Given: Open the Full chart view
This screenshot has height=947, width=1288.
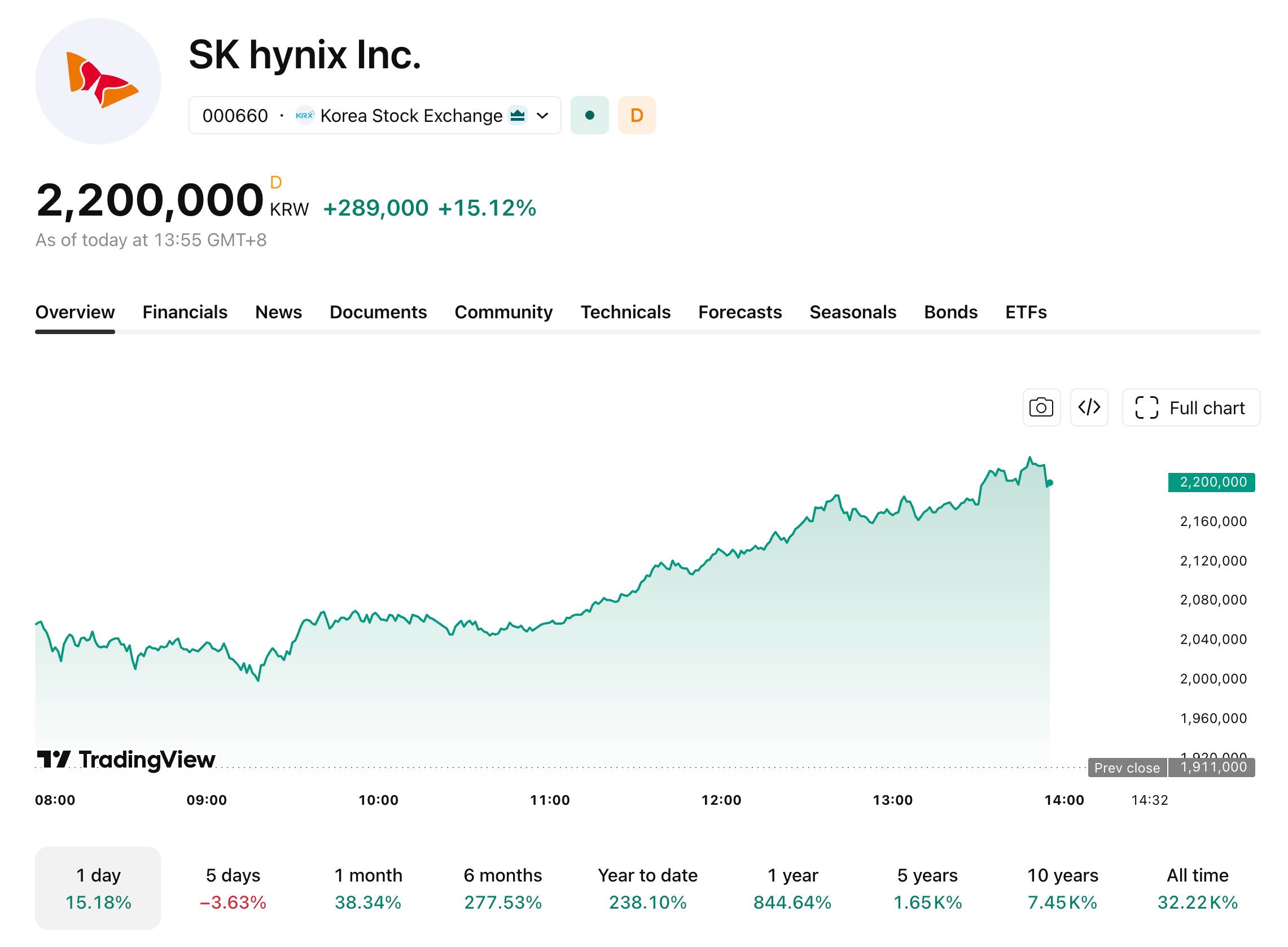Looking at the screenshot, I should pyautogui.click(x=1191, y=407).
